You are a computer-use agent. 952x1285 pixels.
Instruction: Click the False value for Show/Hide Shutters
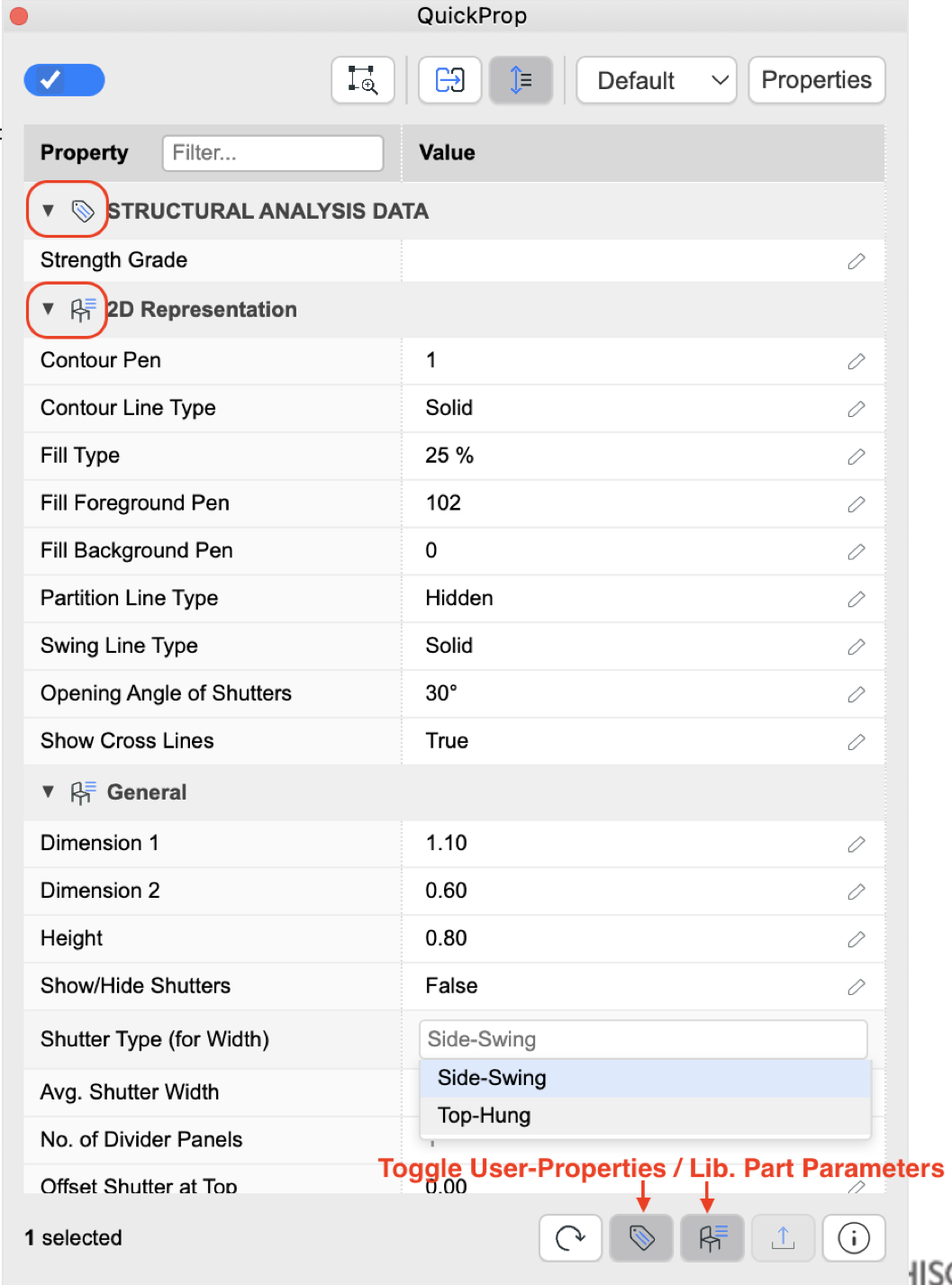pos(451,986)
